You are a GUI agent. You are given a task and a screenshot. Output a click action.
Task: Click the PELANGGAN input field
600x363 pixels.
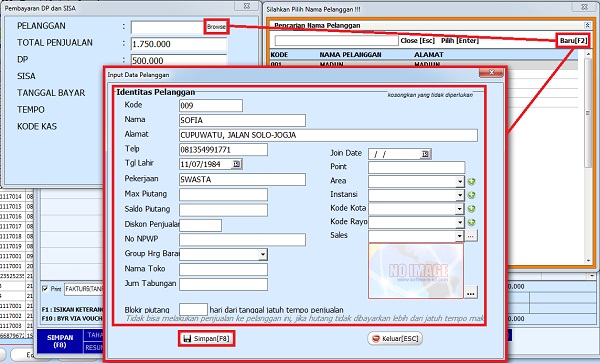click(x=168, y=27)
